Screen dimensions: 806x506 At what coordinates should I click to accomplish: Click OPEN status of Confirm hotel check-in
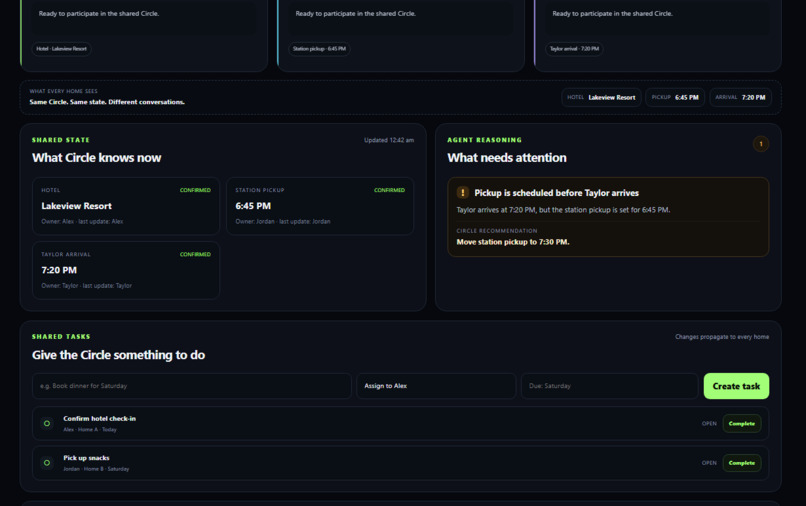coord(709,424)
